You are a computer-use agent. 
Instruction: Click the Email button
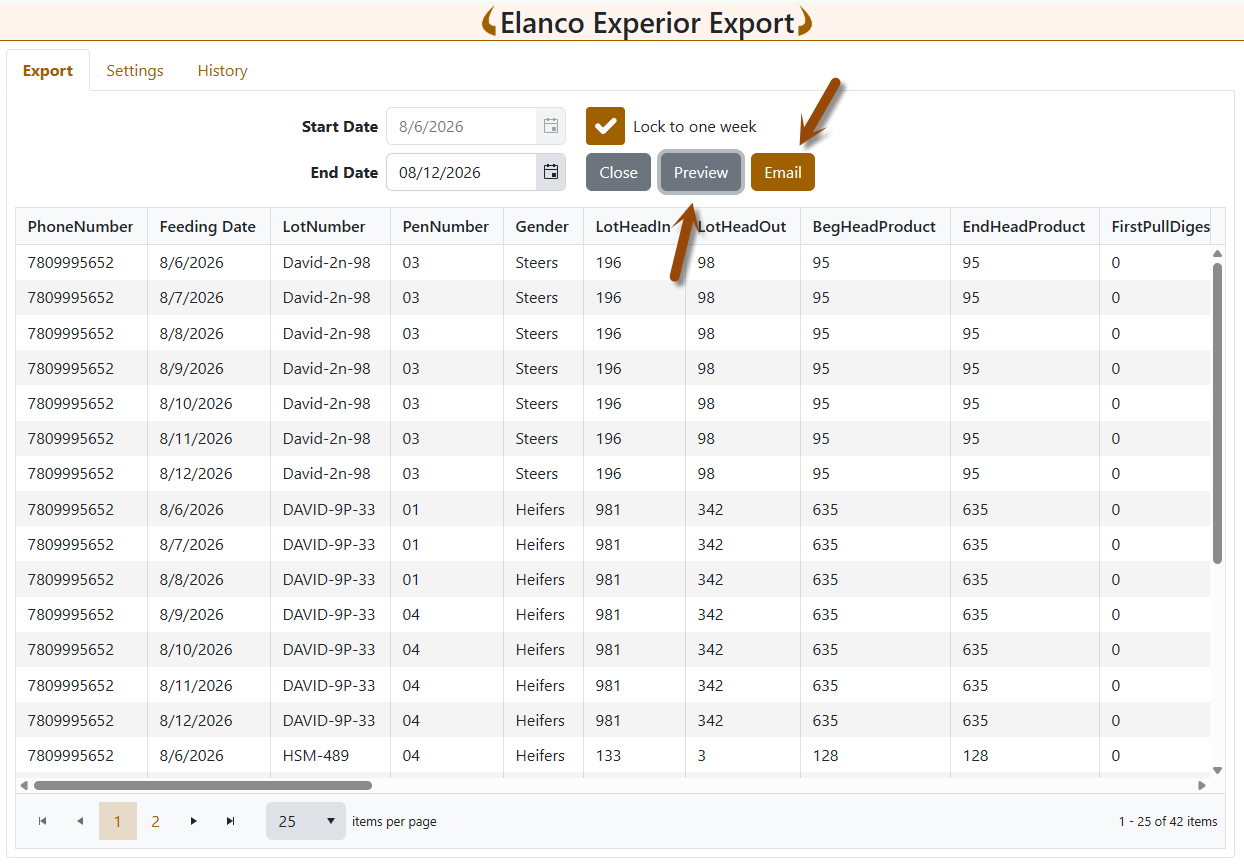[783, 172]
